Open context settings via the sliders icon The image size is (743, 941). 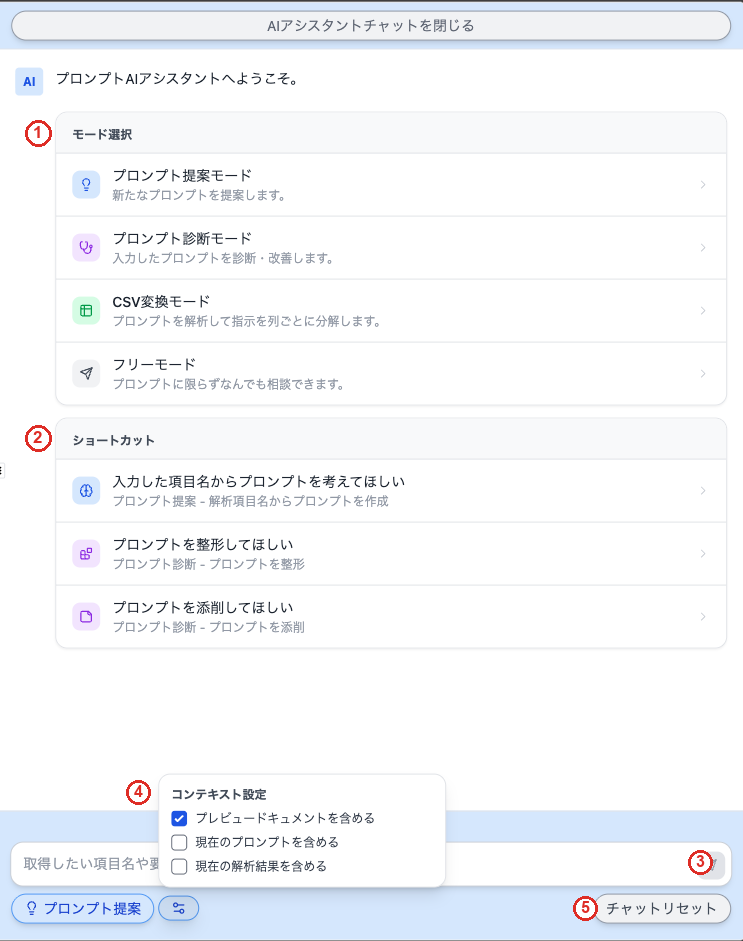(178, 909)
